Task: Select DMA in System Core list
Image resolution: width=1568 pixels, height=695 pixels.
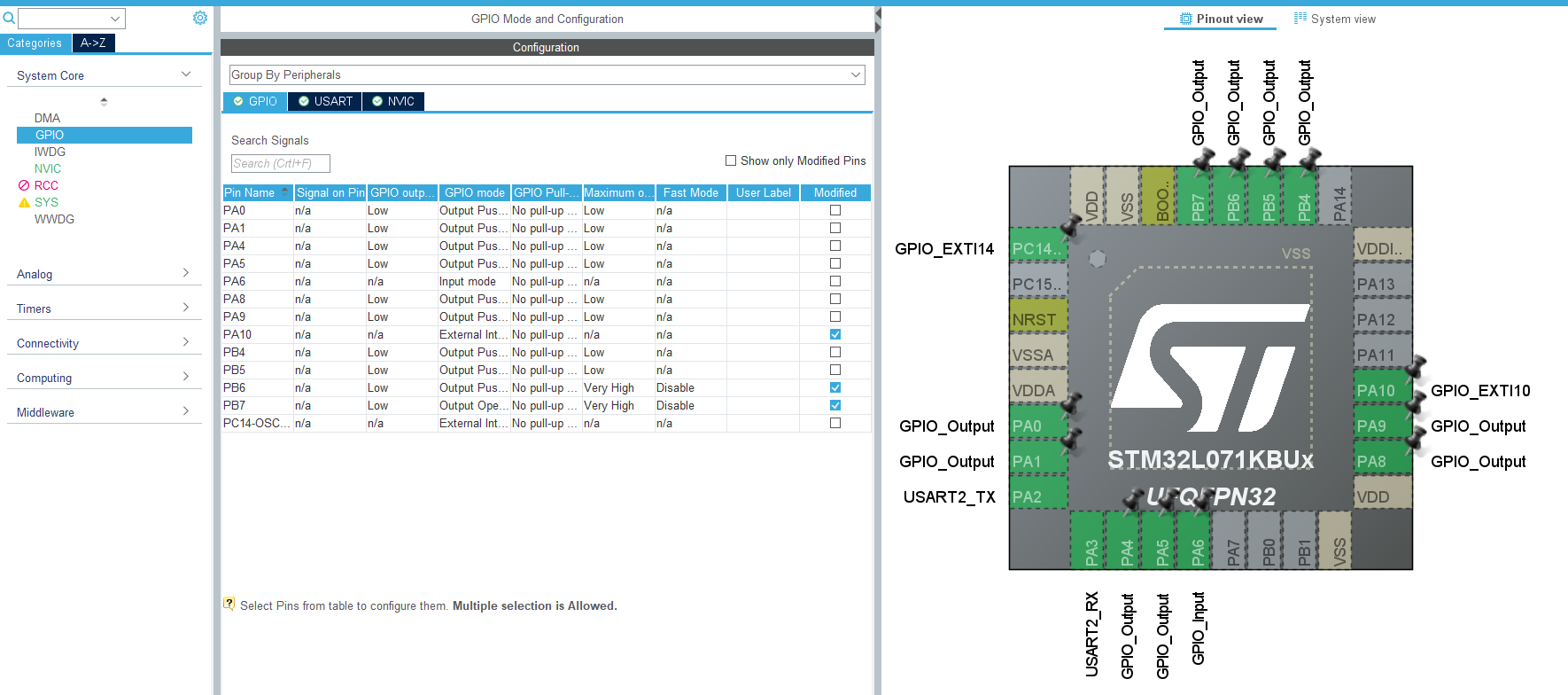Action: pos(48,118)
